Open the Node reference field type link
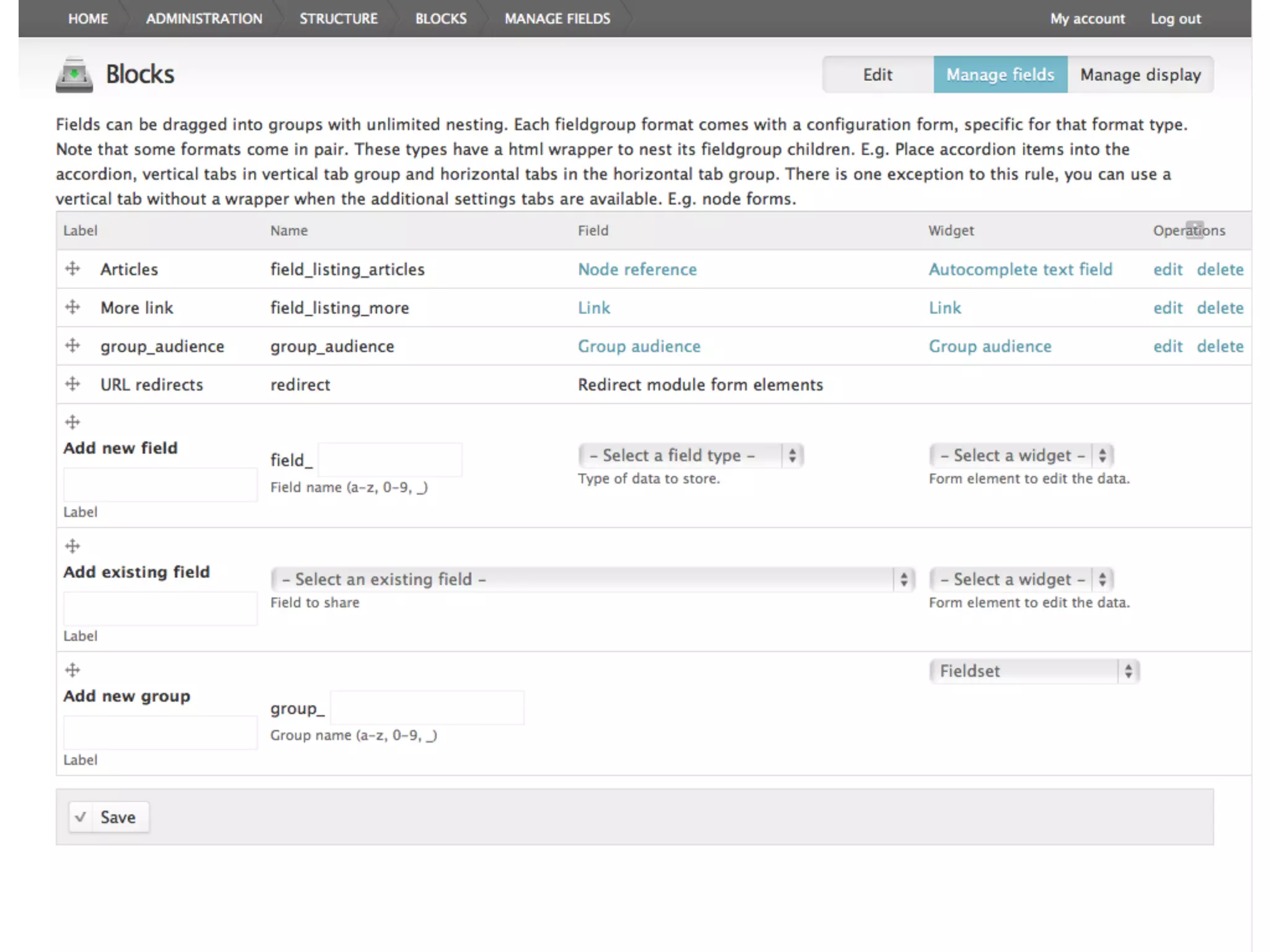This screenshot has height=952, width=1270. click(x=637, y=270)
